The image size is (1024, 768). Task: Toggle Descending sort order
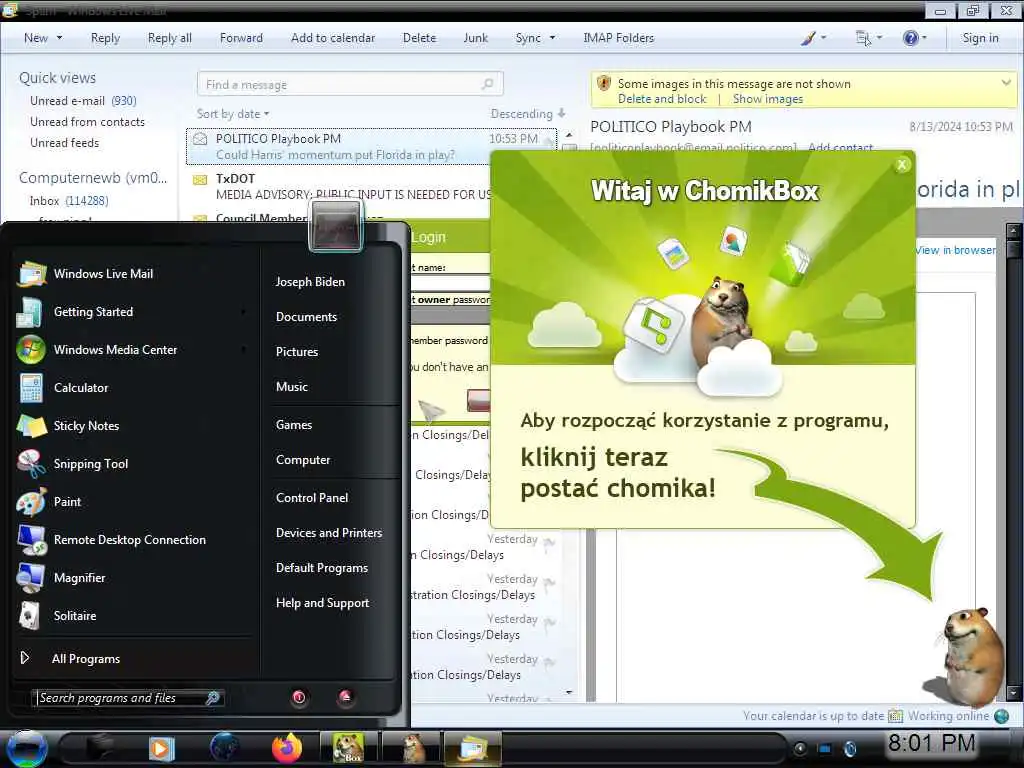528,114
